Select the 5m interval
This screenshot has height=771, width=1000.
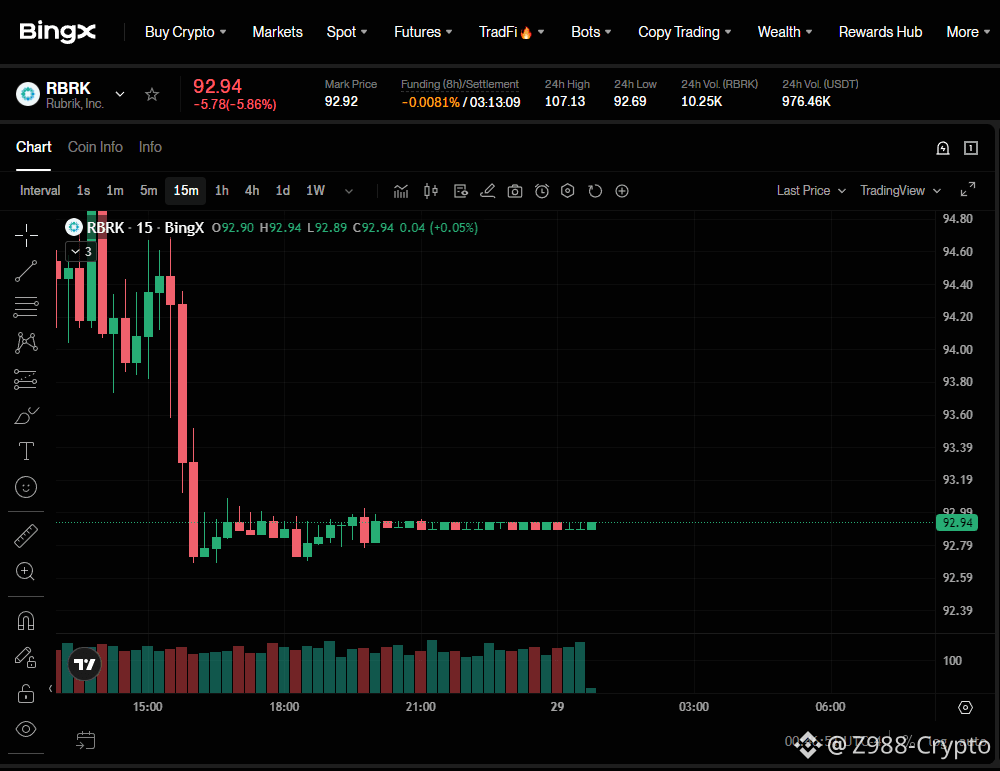149,191
